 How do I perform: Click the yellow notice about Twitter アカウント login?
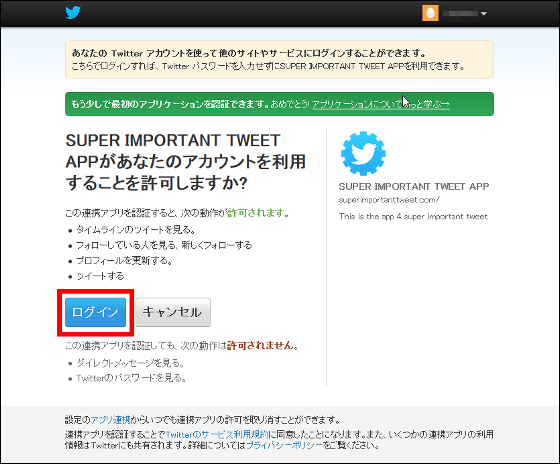pyautogui.click(x=279, y=59)
